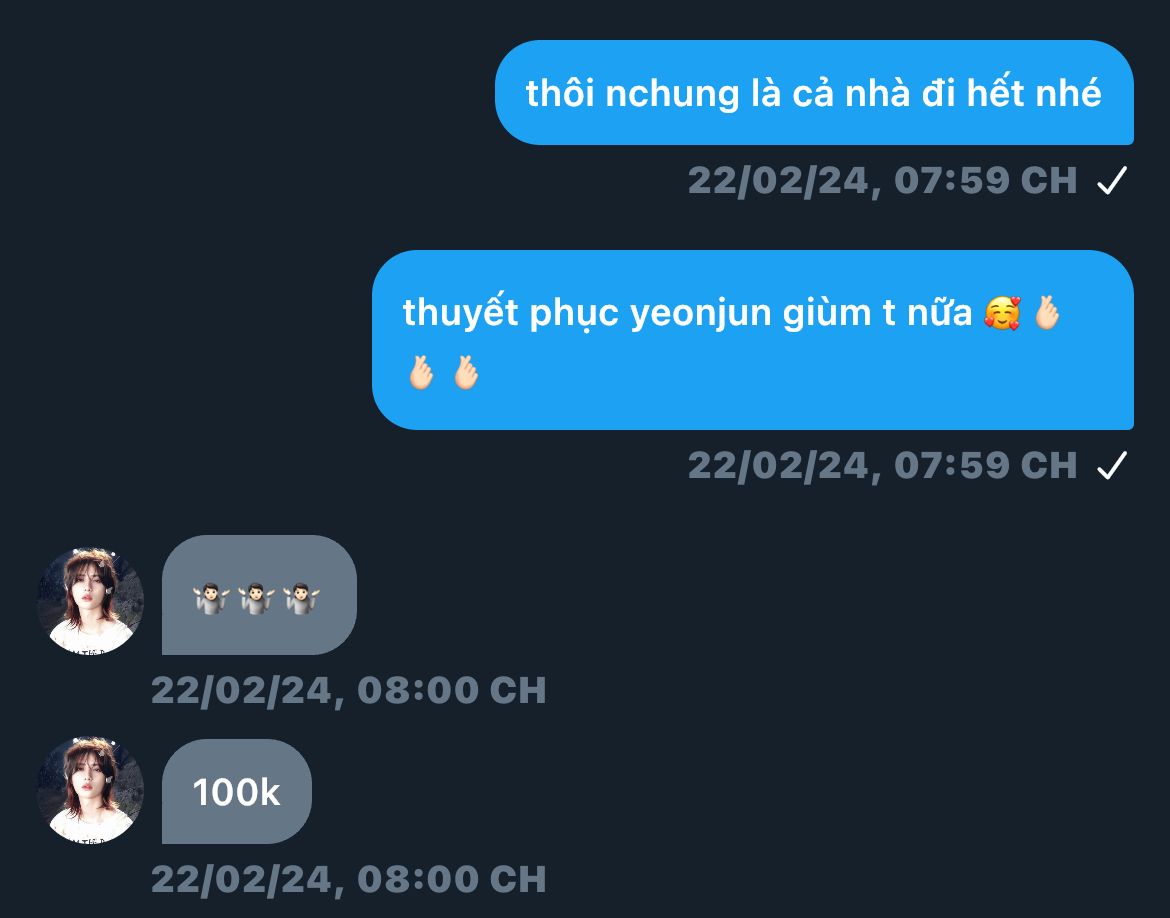Click the first finger heart on the second line
The width and height of the screenshot is (1170, 918).
421,372
